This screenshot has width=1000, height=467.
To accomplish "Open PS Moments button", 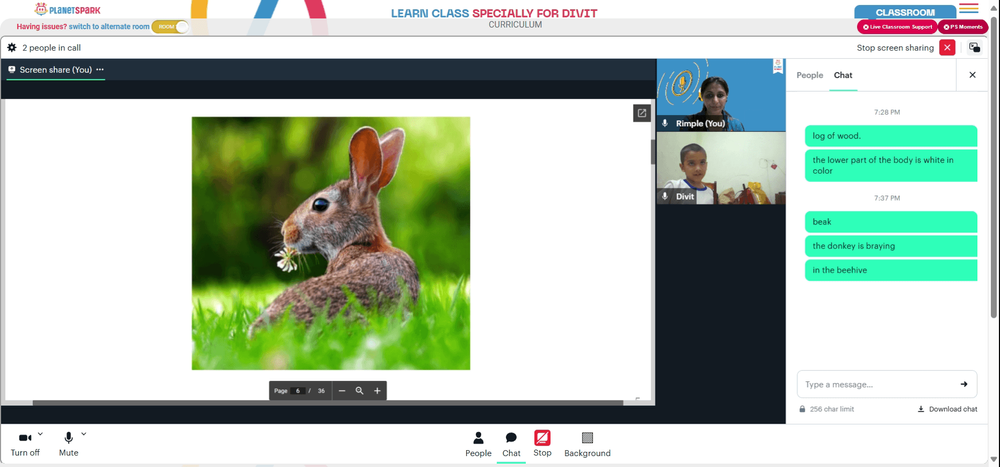I will pyautogui.click(x=962, y=27).
